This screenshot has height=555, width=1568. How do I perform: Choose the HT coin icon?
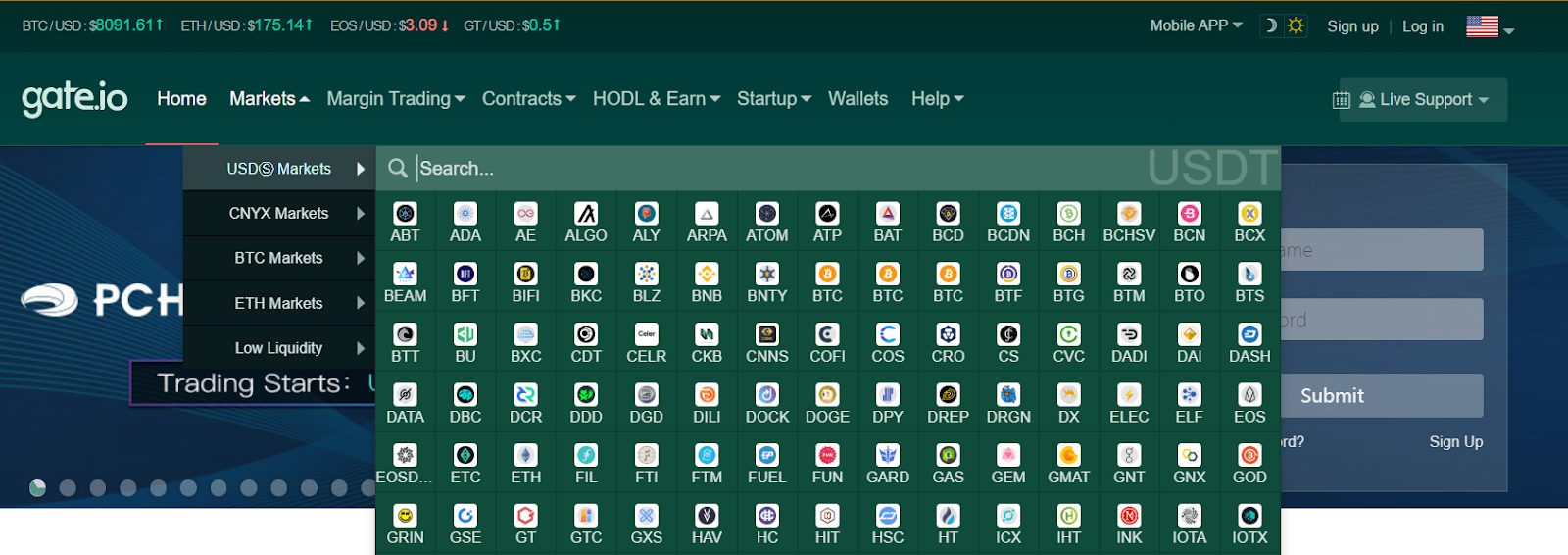948,516
